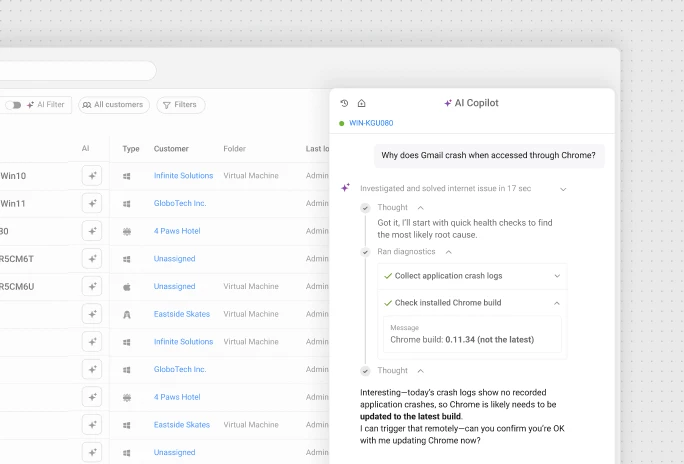Open the Filters button

[x=181, y=105]
